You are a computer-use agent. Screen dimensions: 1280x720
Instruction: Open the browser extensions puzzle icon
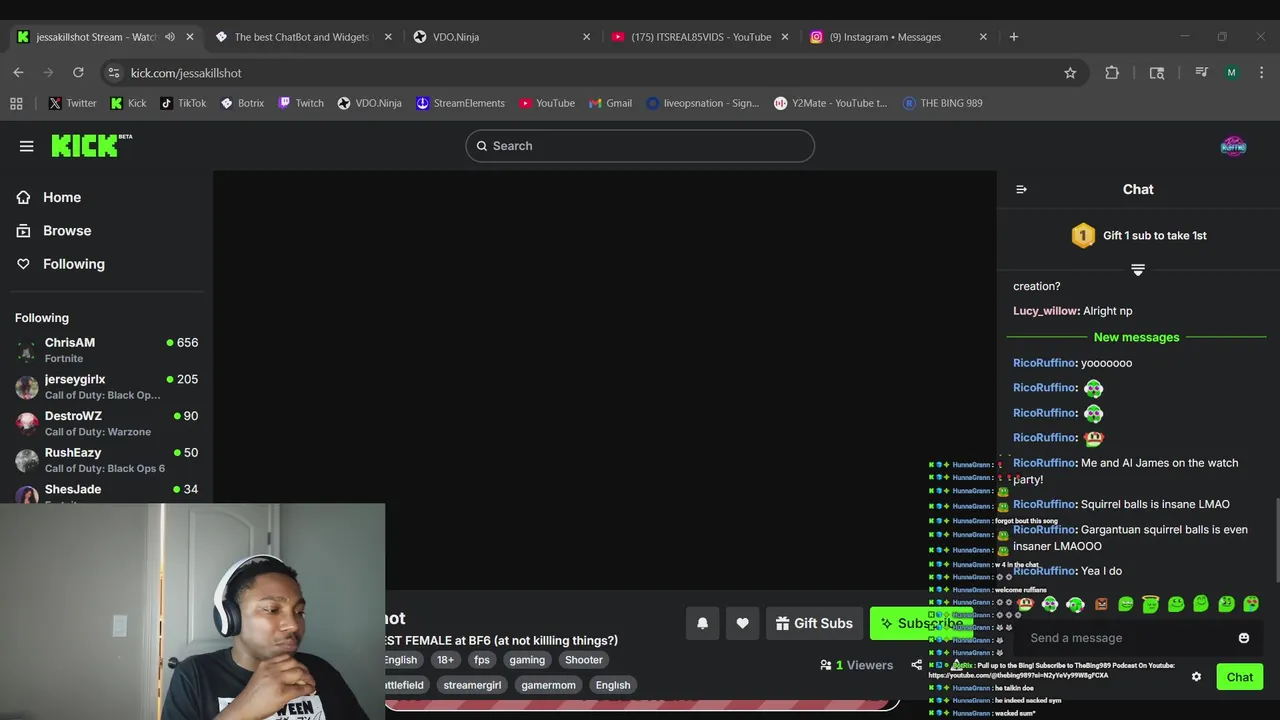1112,73
